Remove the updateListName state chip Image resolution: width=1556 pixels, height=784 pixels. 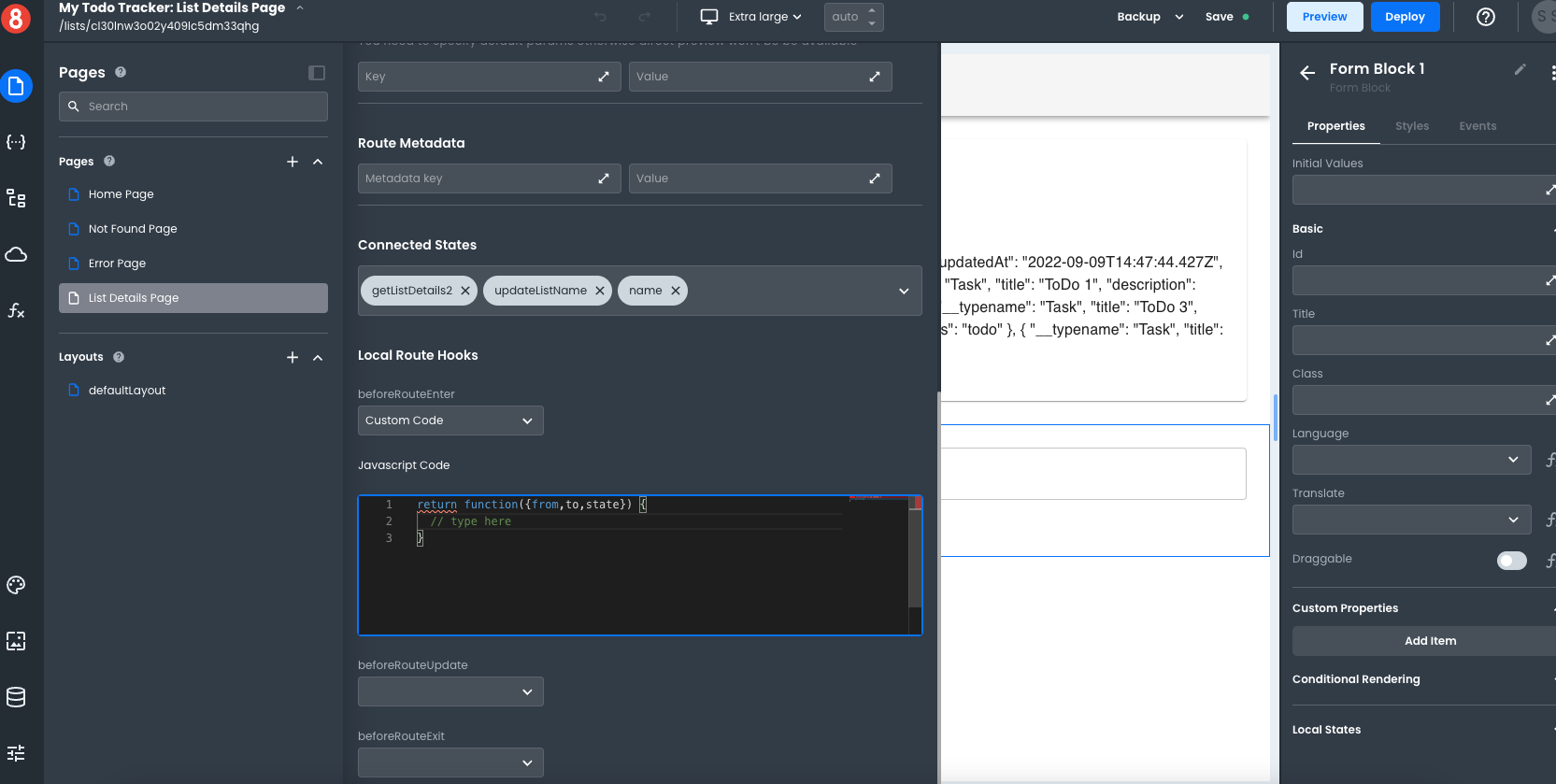(x=600, y=291)
